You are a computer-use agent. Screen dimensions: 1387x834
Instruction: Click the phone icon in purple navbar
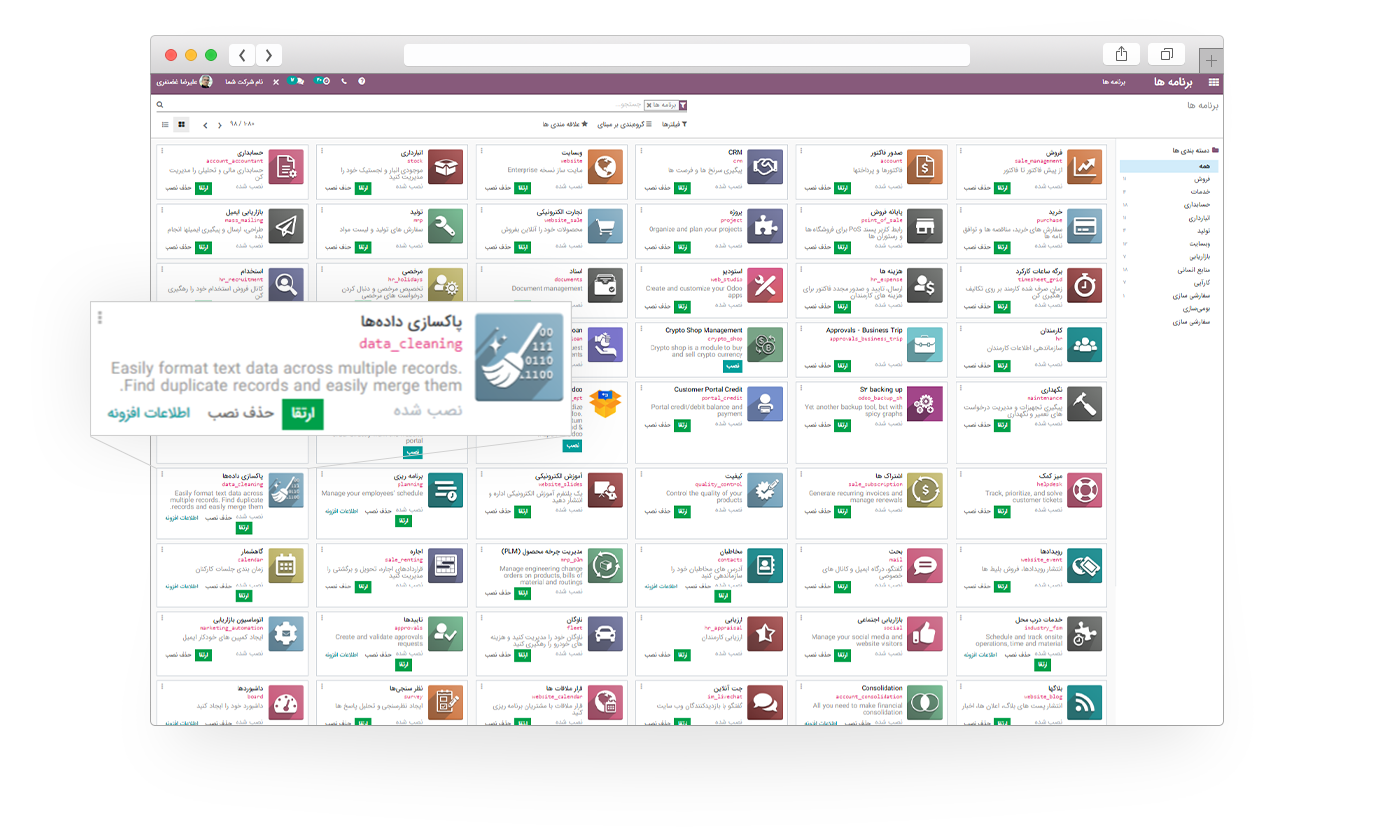click(344, 81)
